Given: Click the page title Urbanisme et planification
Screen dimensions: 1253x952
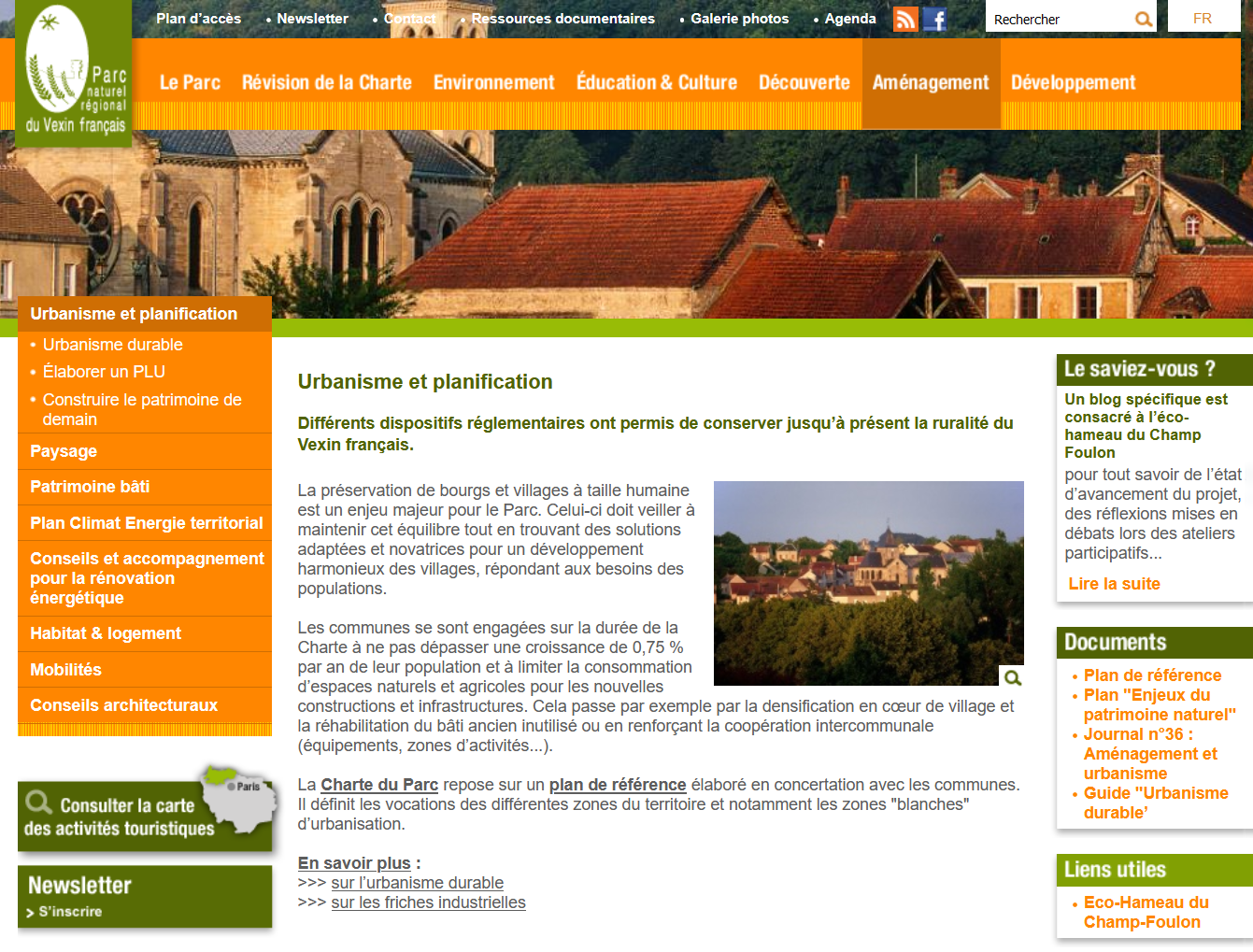Looking at the screenshot, I should point(425,382).
